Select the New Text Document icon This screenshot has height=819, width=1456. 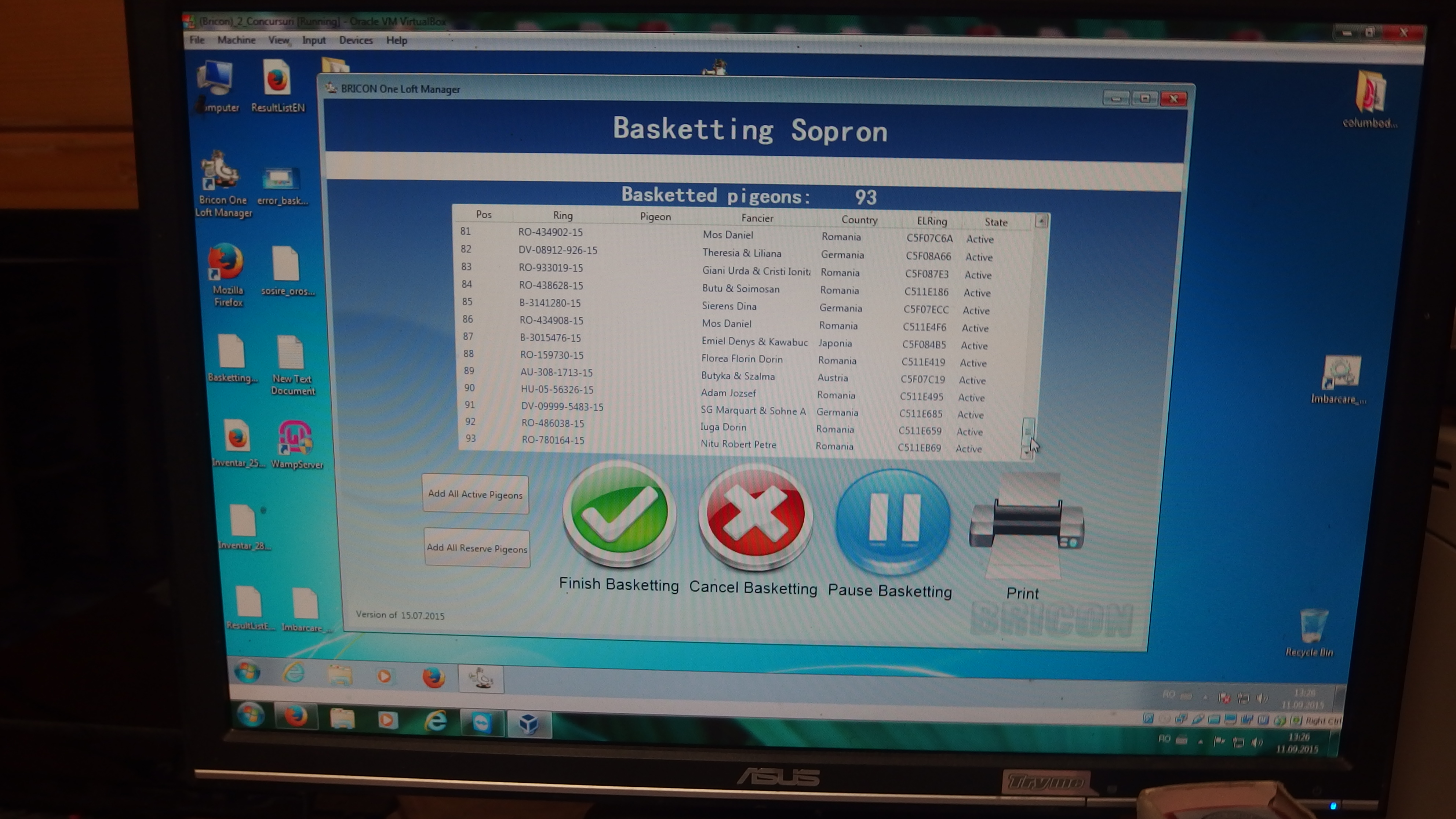click(292, 365)
